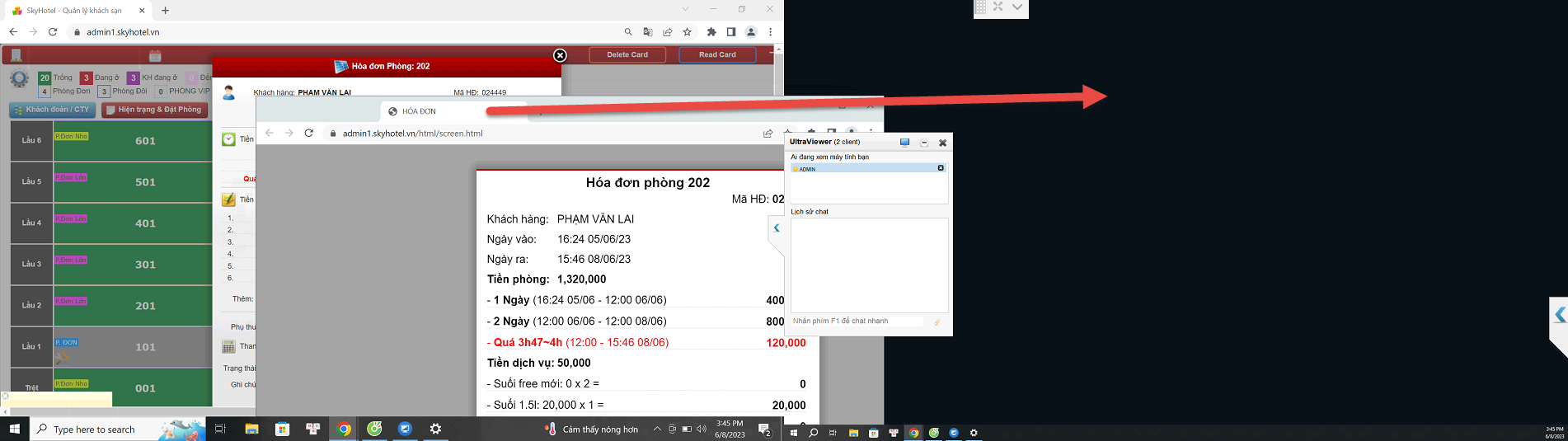Image resolution: width=1568 pixels, height=441 pixels.
Task: Remove ADMIN client from UltraViewer list
Action: pyautogui.click(x=940, y=168)
